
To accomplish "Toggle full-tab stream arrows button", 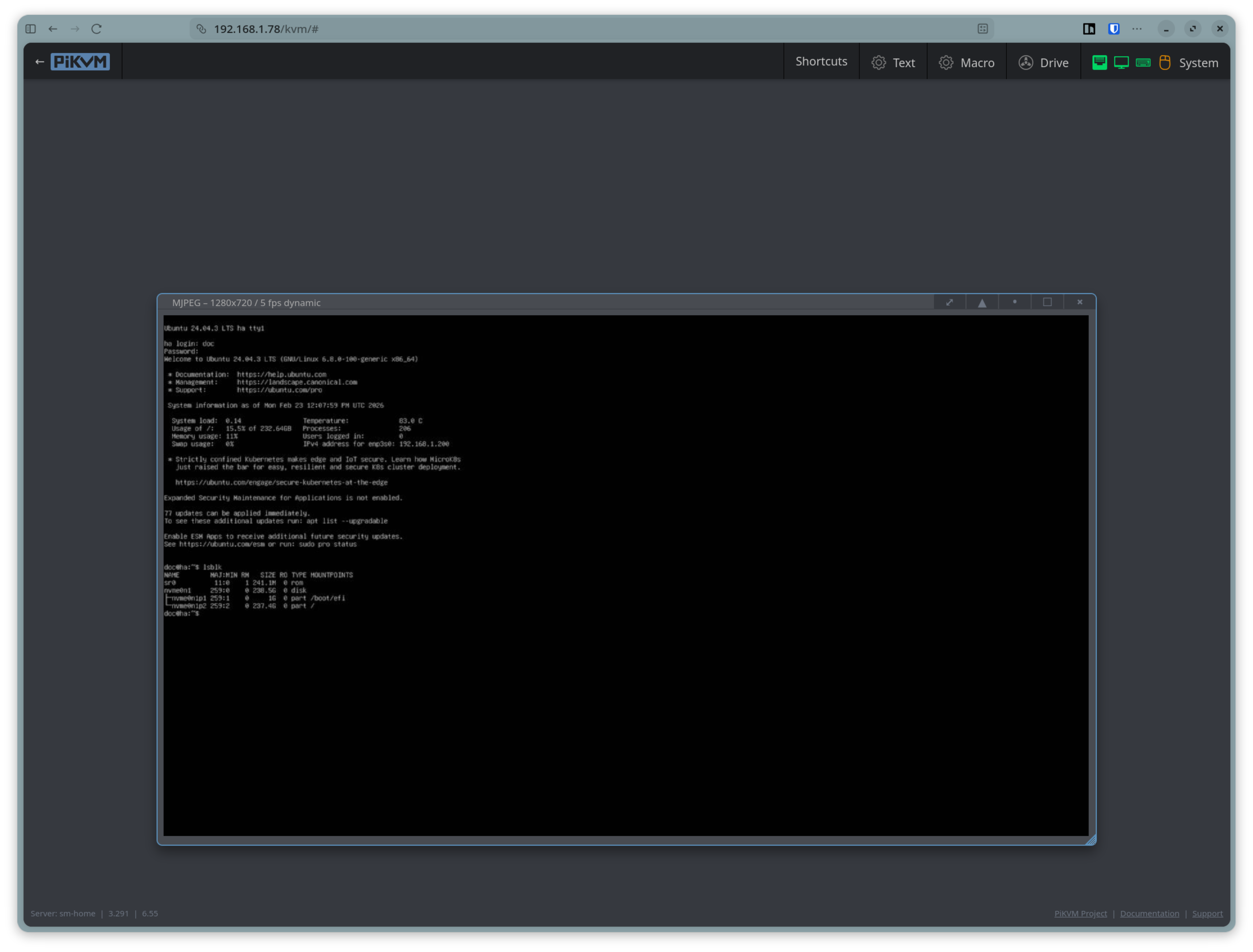I will coord(949,302).
